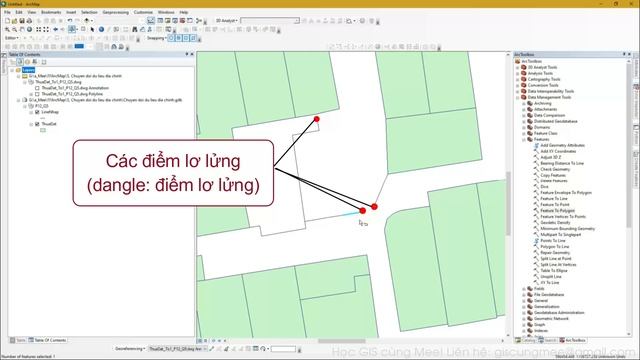The image size is (640, 360).
Task: Click the map view vertical scrollbar
Action: 508,194
